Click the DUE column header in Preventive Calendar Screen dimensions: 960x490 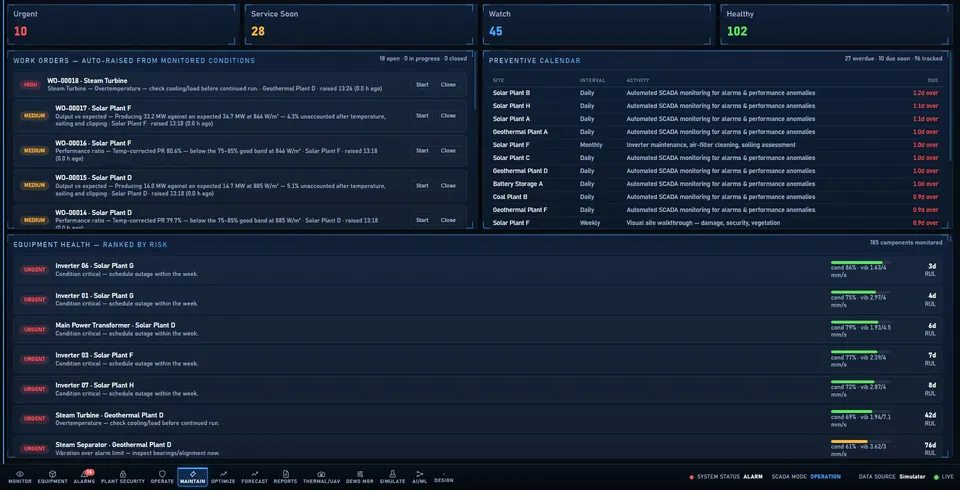pos(932,80)
